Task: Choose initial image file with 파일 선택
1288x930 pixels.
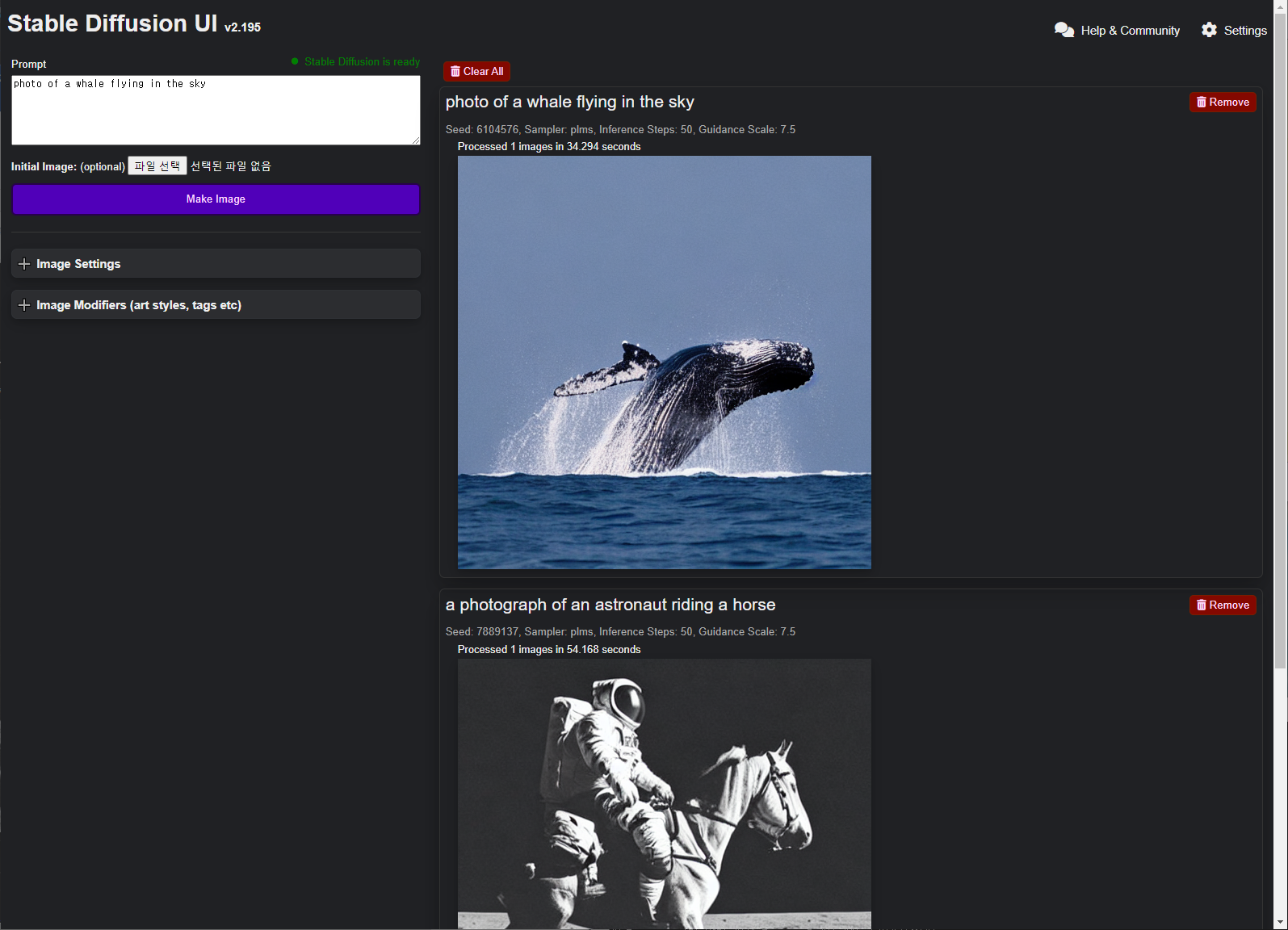Action: pos(157,165)
